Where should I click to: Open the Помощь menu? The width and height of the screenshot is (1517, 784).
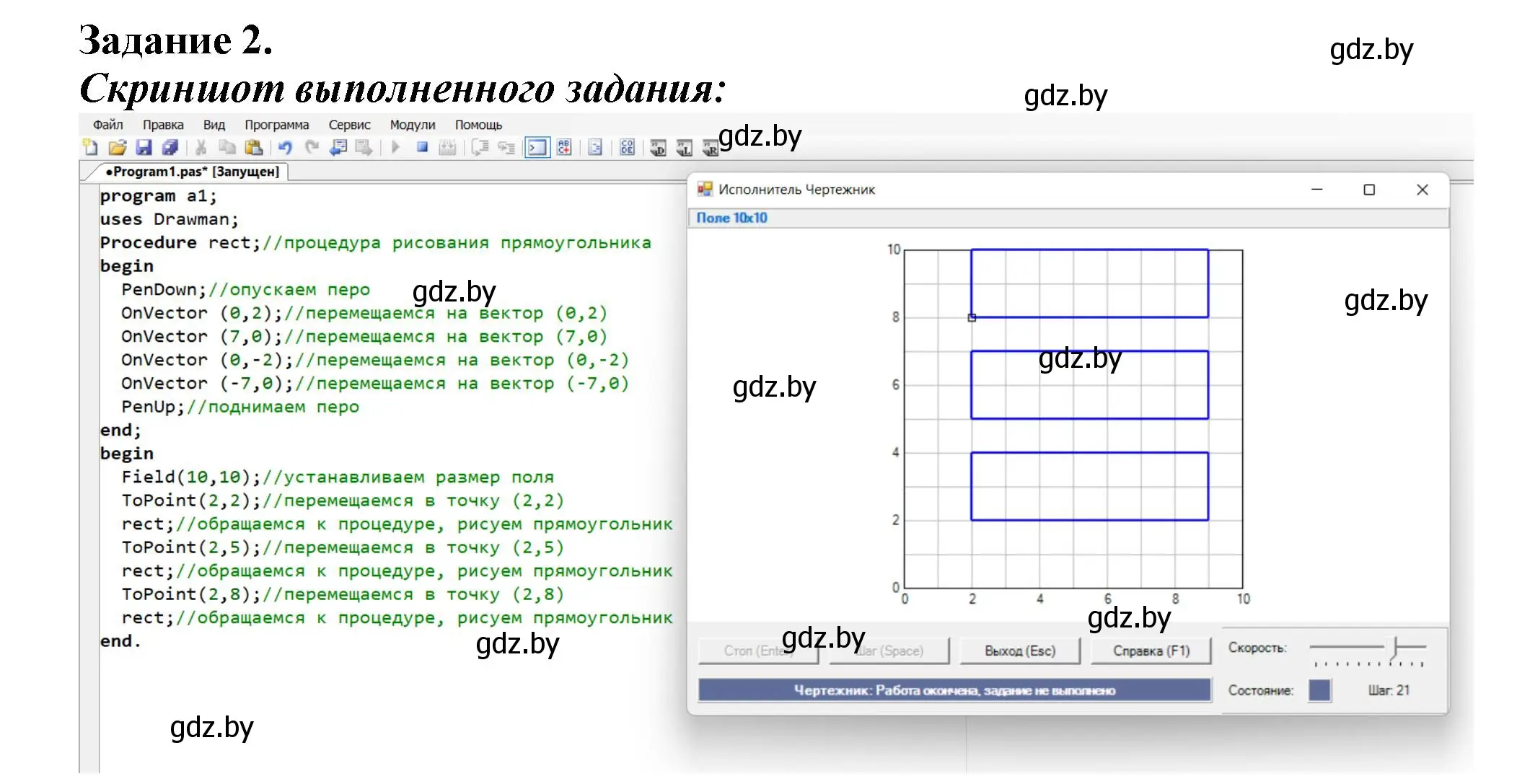[x=478, y=125]
